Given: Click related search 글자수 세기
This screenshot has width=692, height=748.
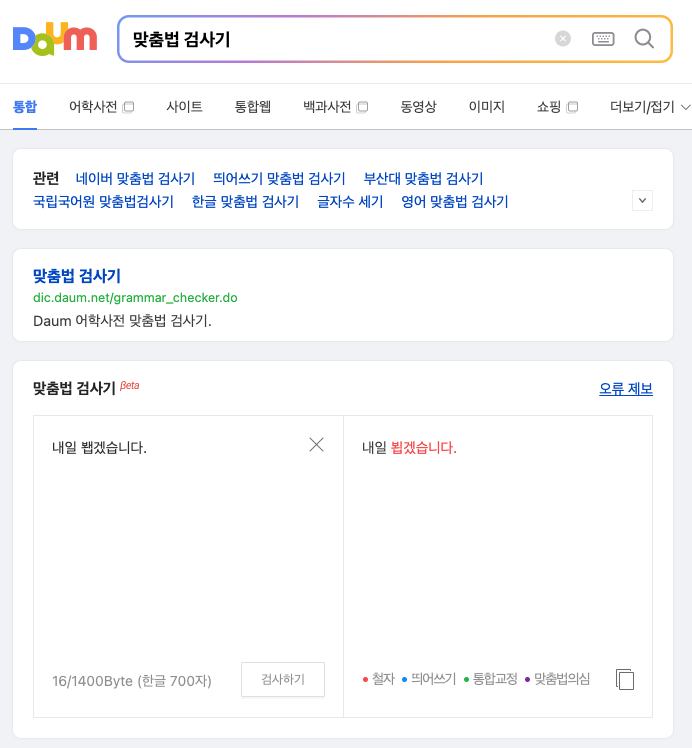Looking at the screenshot, I should (350, 201).
